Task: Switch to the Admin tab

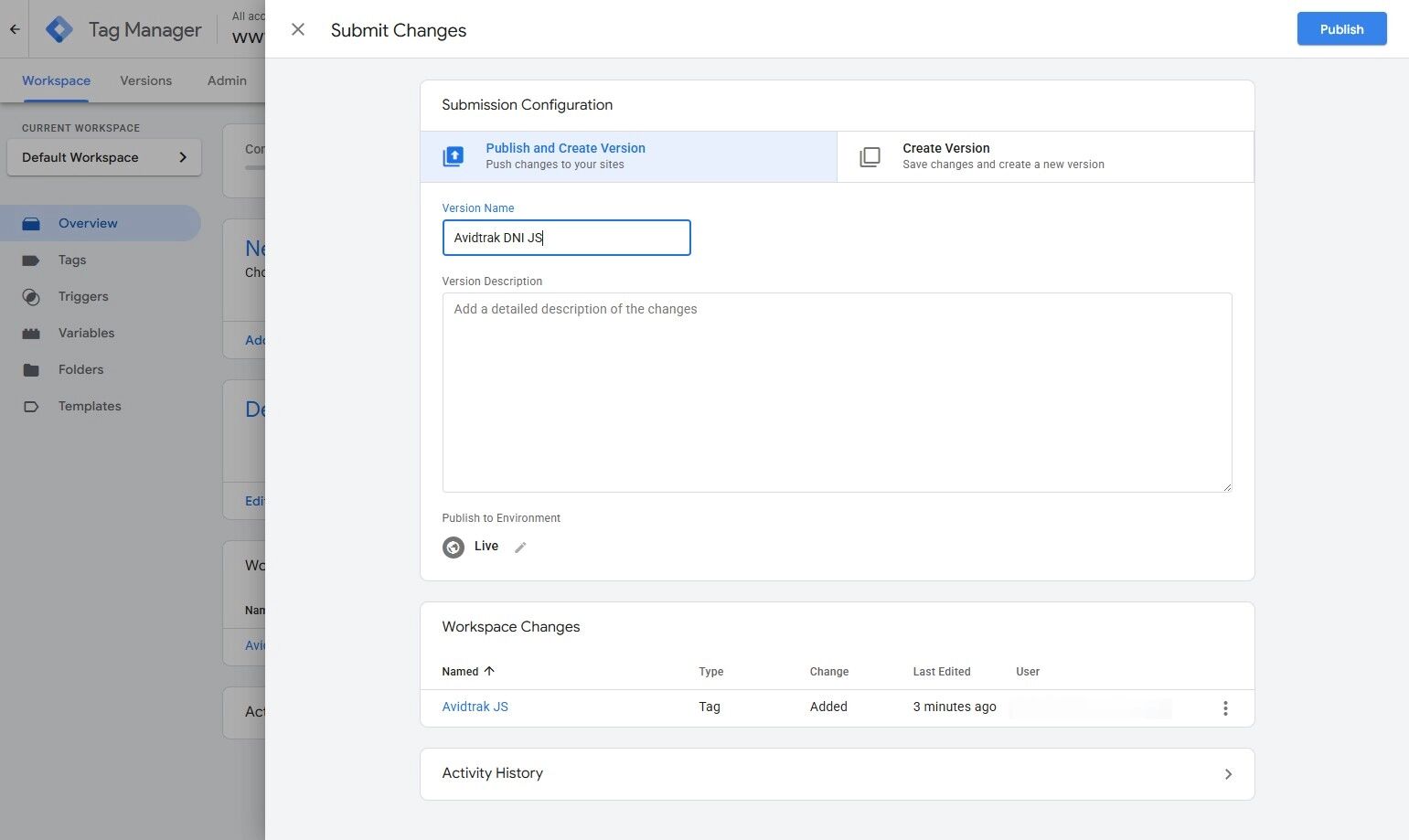Action: tap(227, 80)
